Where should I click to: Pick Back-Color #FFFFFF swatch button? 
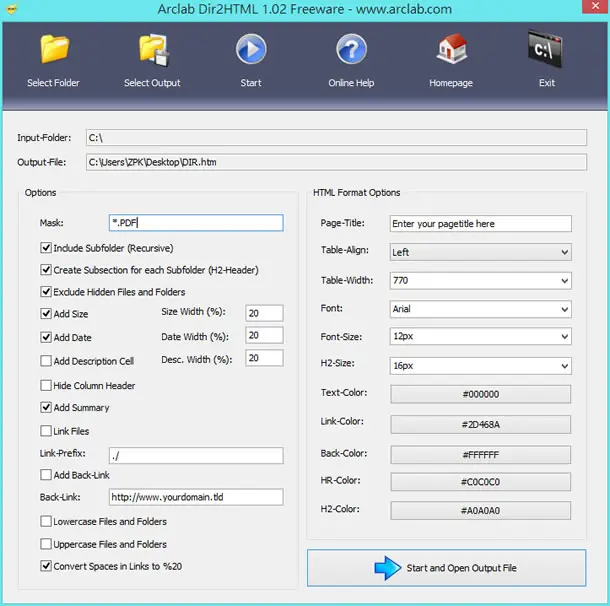click(480, 454)
